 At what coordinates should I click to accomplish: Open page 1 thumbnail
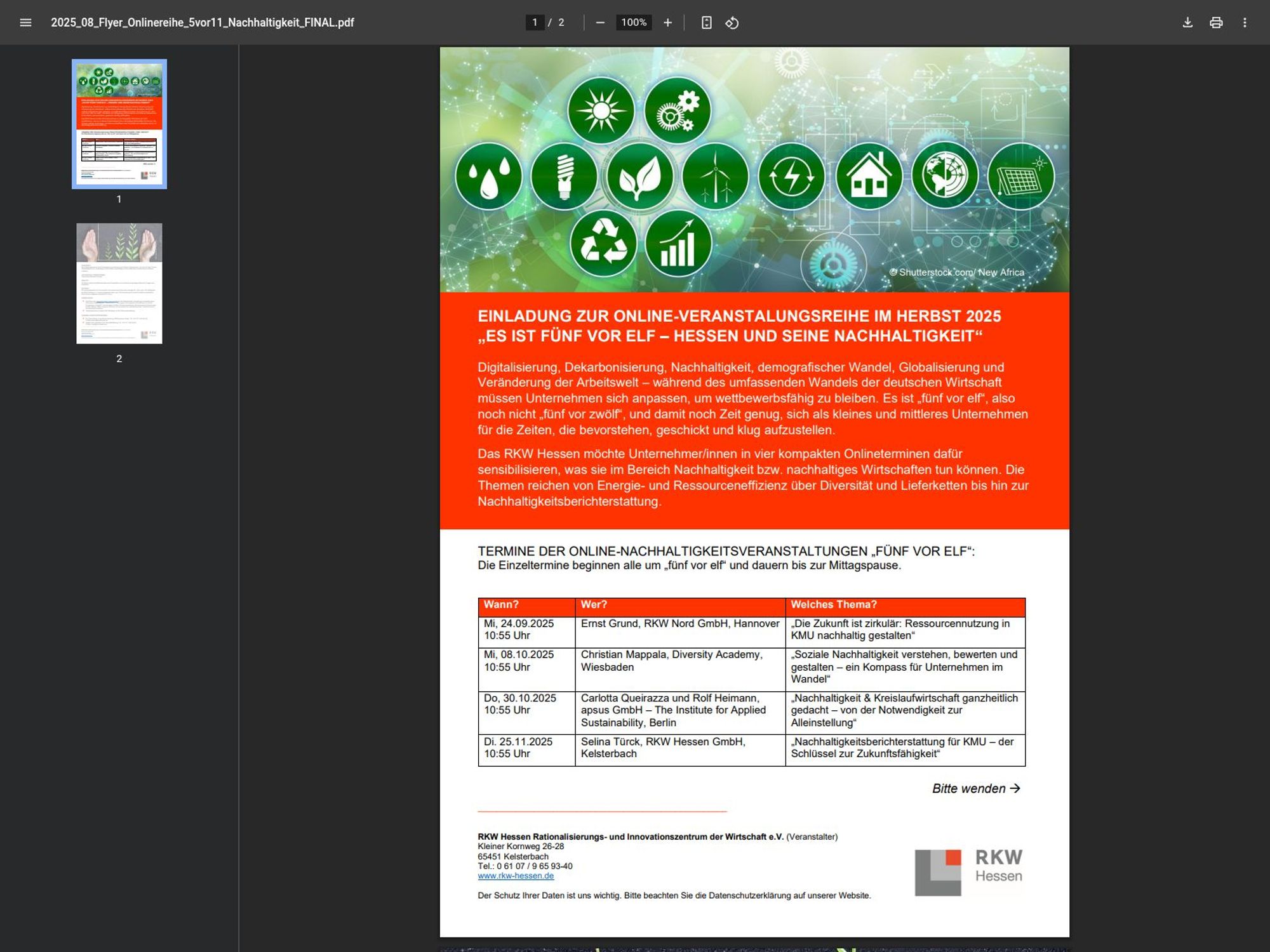[x=119, y=124]
